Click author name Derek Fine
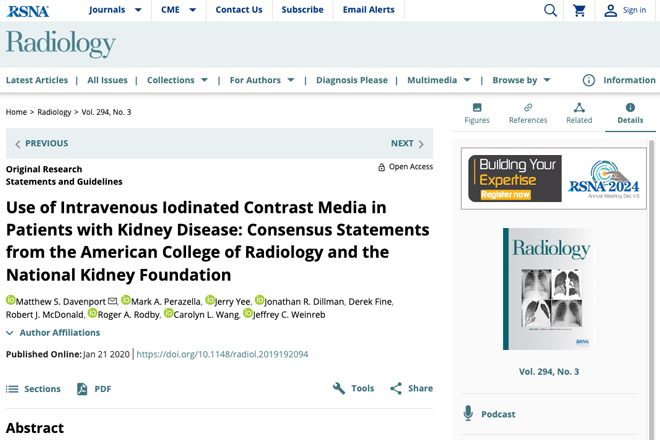Image resolution: width=660 pixels, height=440 pixels. [370, 301]
